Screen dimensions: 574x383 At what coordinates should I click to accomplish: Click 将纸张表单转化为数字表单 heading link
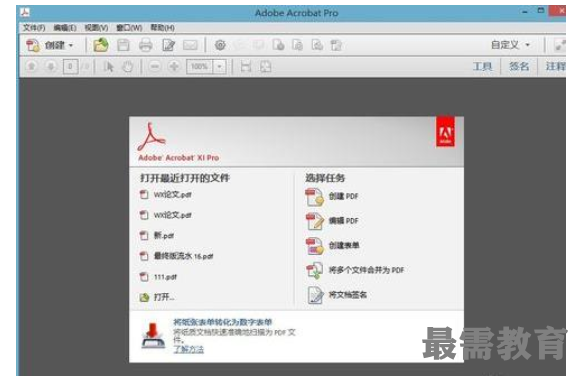(x=223, y=322)
